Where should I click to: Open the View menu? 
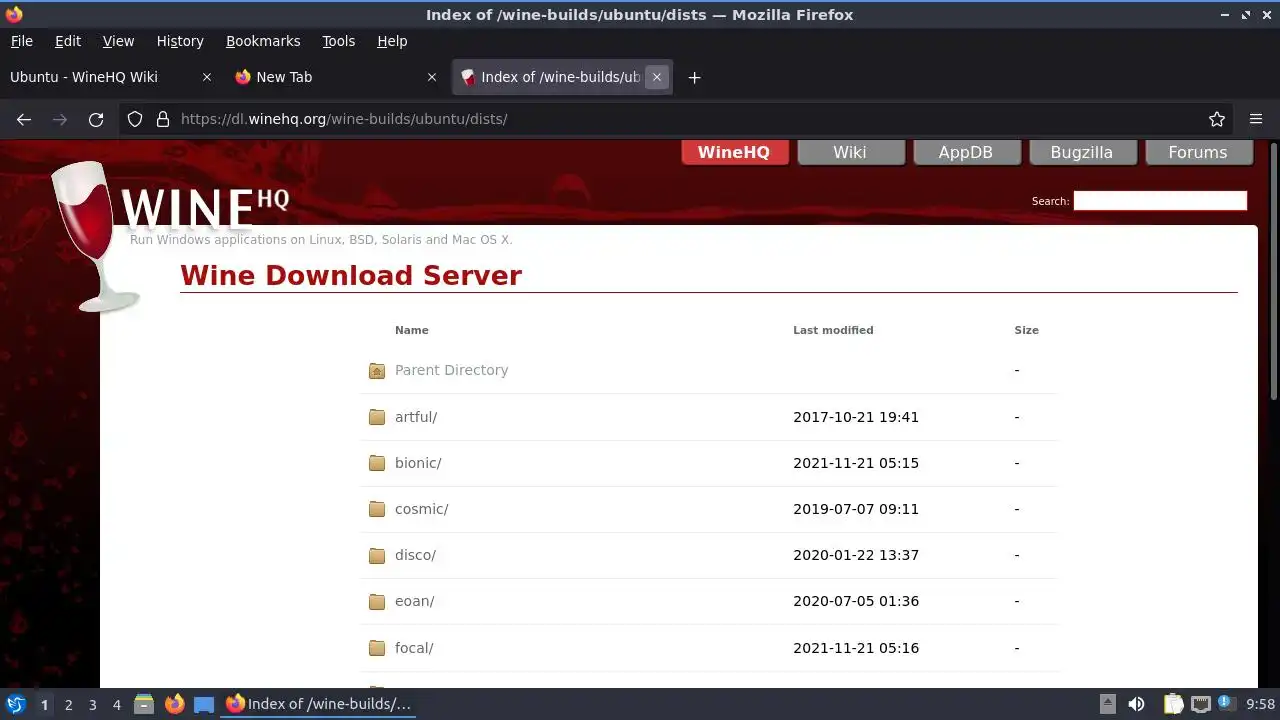point(118,41)
